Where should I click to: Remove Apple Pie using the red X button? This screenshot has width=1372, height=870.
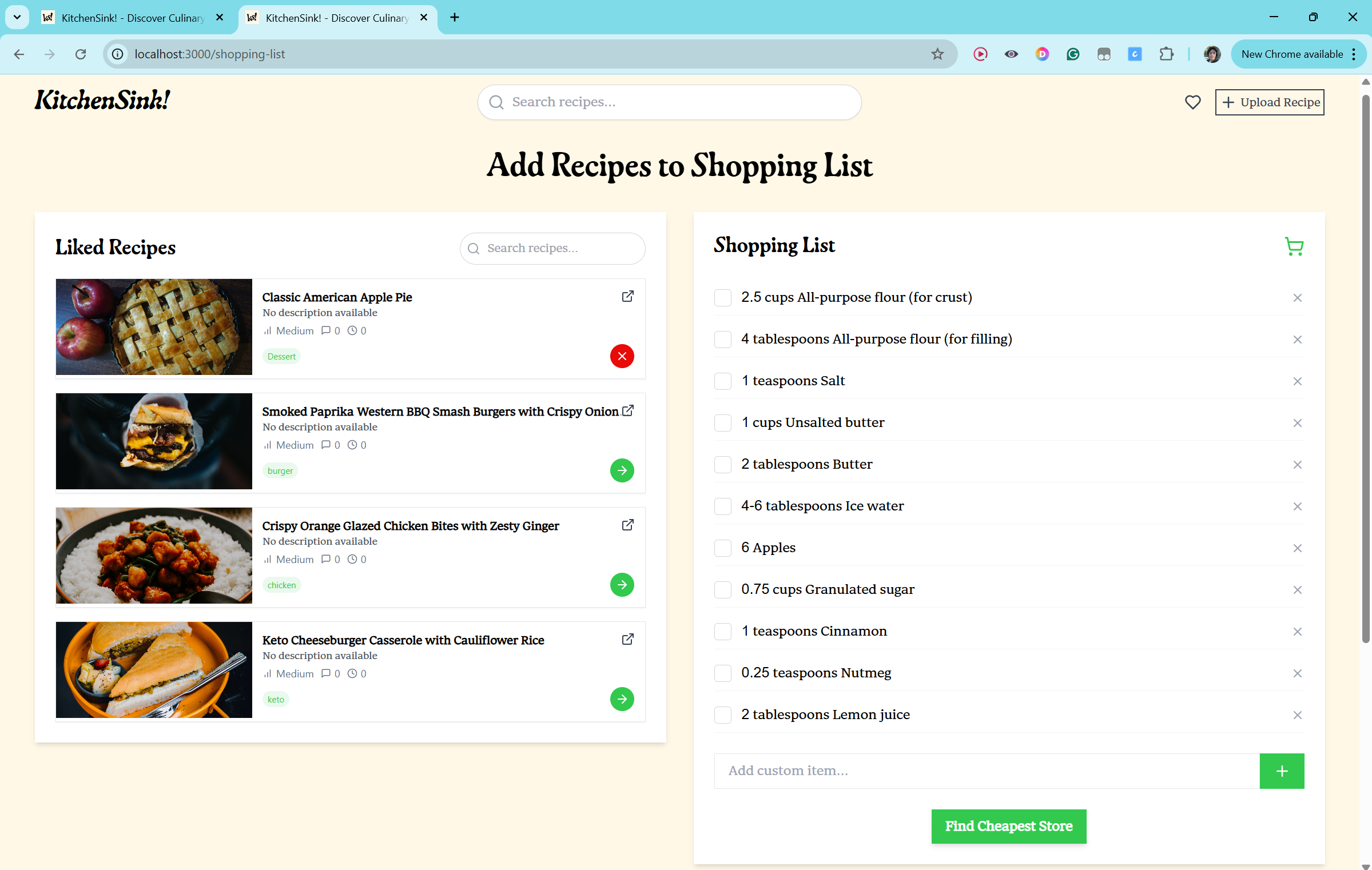coord(622,356)
